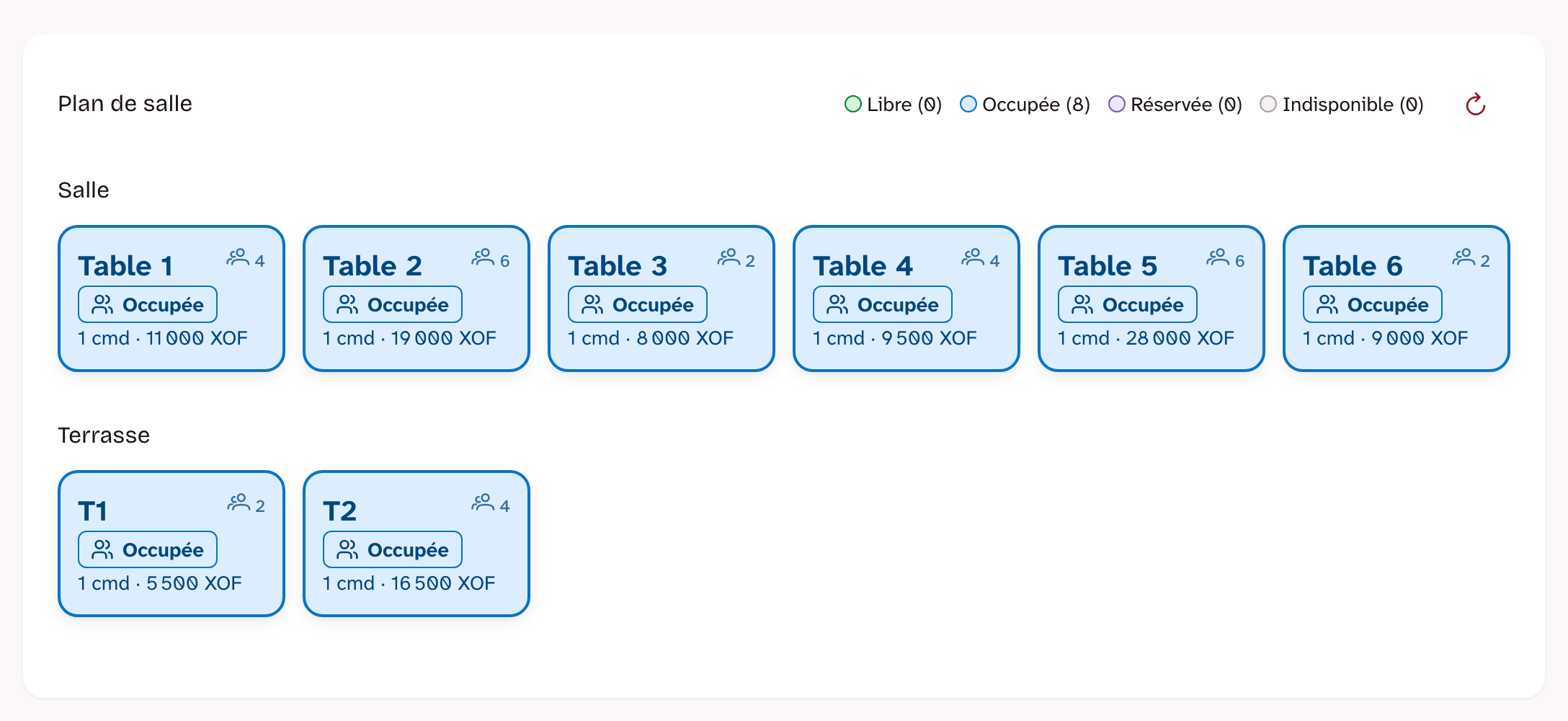
Task: Click the Indisponible (0) legend label
Action: tap(1353, 105)
